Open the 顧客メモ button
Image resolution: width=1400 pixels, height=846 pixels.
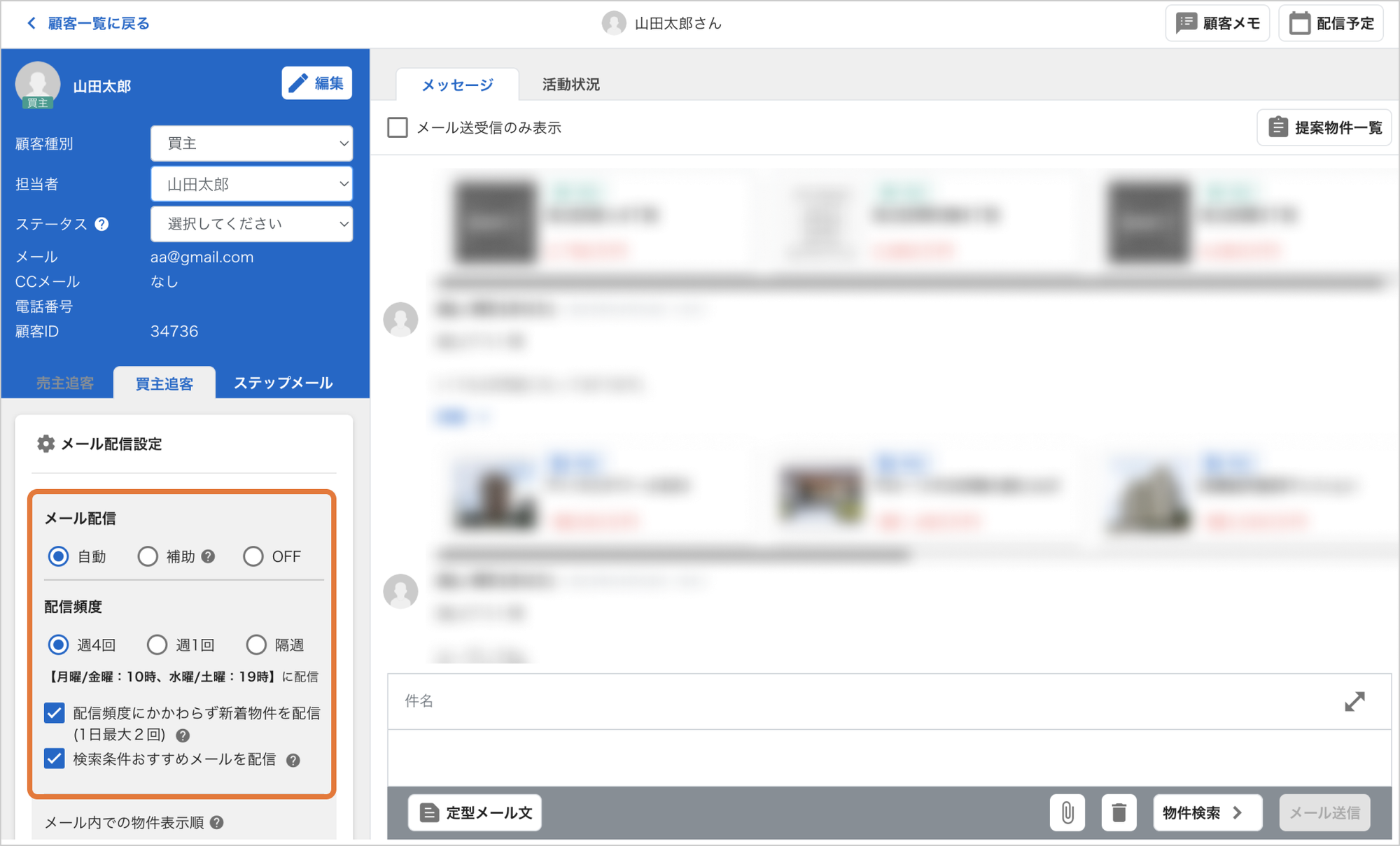[1217, 23]
